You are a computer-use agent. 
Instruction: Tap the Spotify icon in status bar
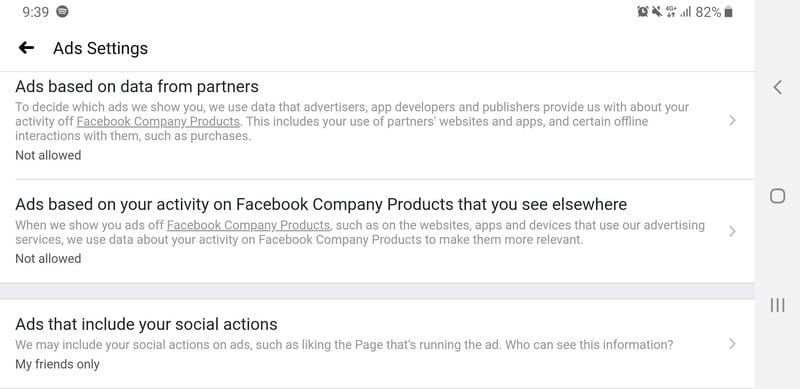(62, 11)
